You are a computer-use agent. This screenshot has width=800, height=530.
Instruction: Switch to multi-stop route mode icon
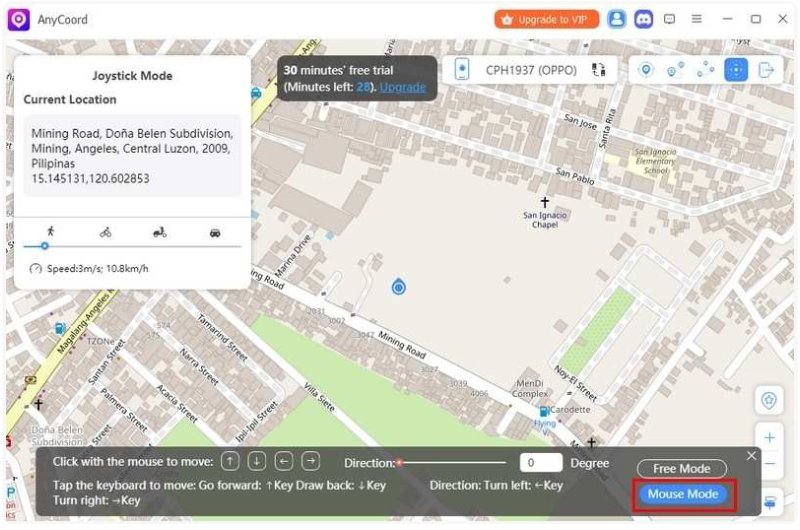(706, 70)
